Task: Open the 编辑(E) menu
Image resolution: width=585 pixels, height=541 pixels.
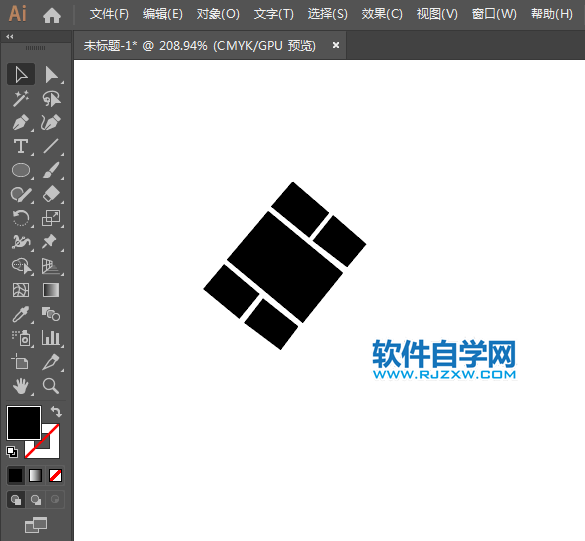Action: [x=162, y=14]
